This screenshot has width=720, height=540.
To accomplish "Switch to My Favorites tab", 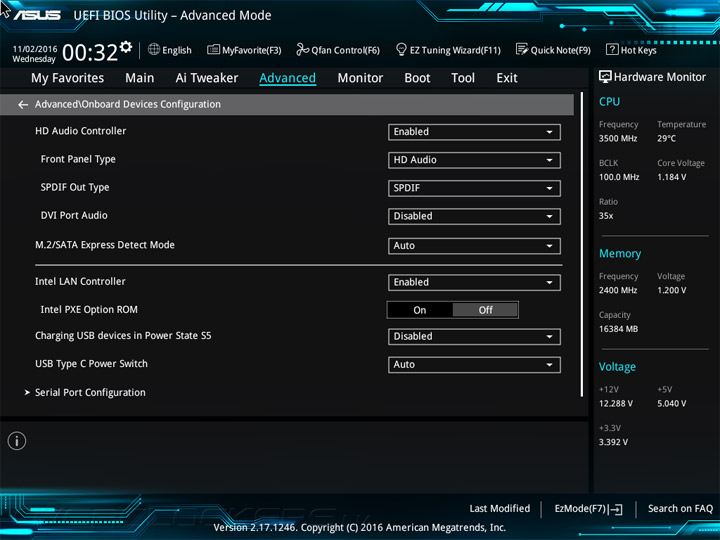I will (68, 78).
